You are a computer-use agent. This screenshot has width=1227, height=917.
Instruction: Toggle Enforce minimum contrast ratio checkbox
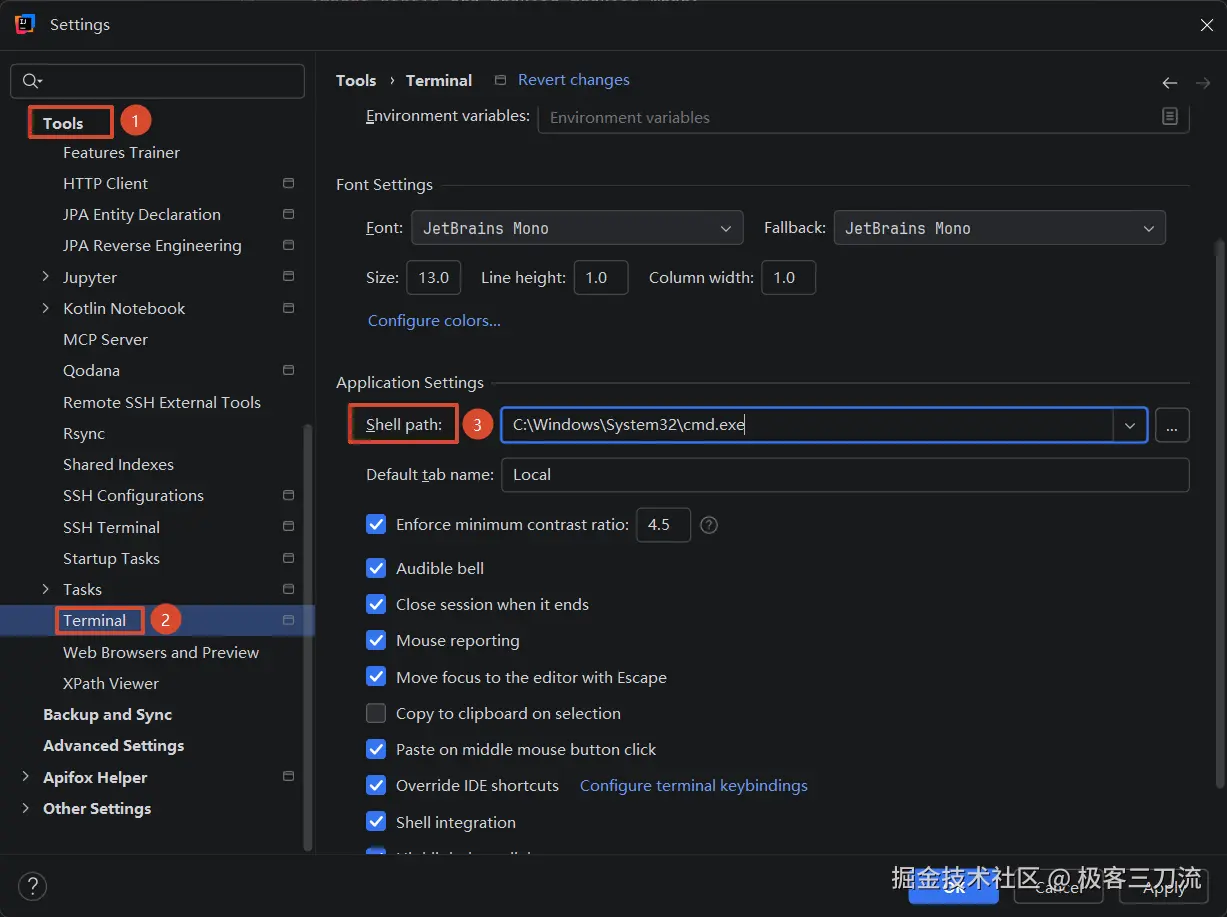(376, 524)
